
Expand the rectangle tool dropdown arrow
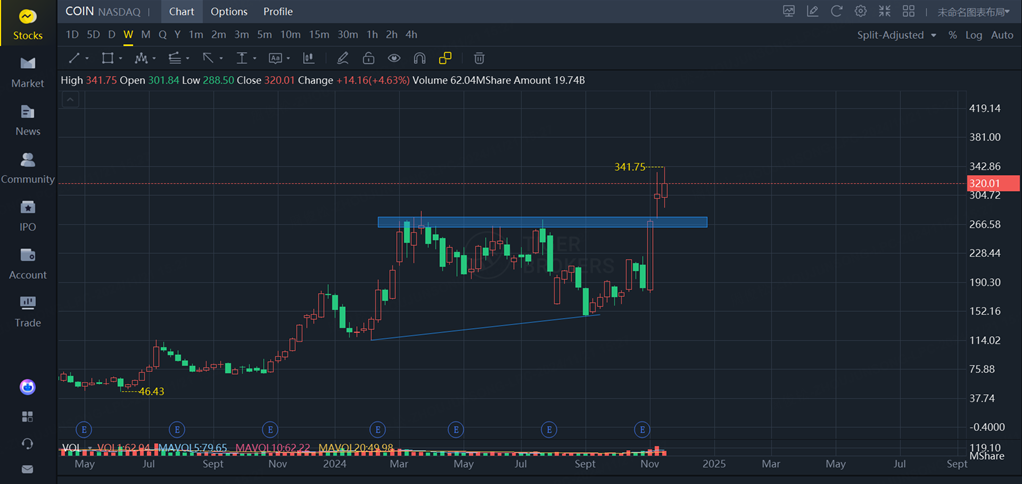[x=121, y=59]
